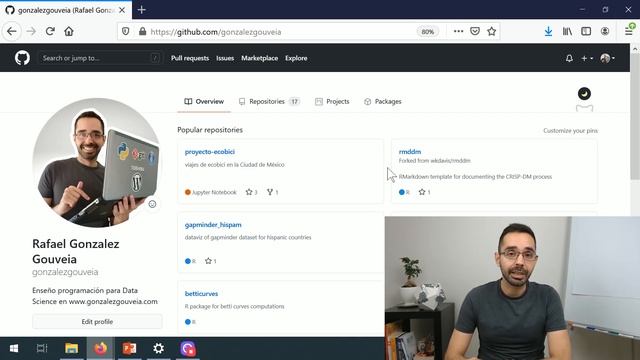The image size is (640, 360).
Task: Reload the page with the refresh icon
Action: (50, 31)
